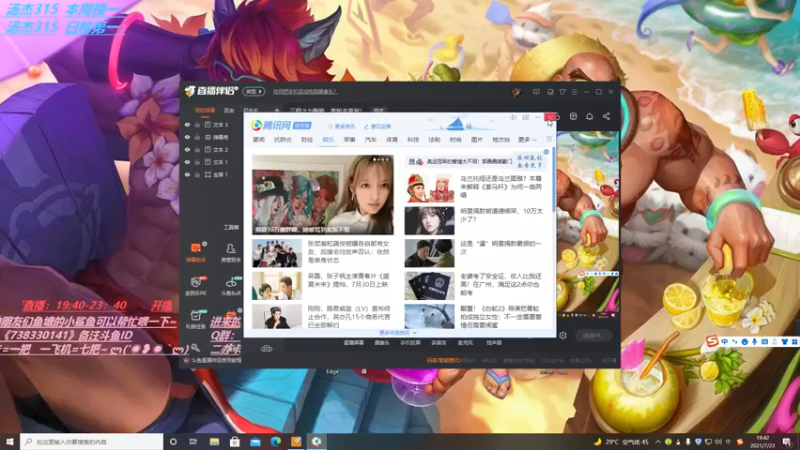Close the calligraphy ad in news popup
Viewport: 800px width, 450px height.
[546, 152]
